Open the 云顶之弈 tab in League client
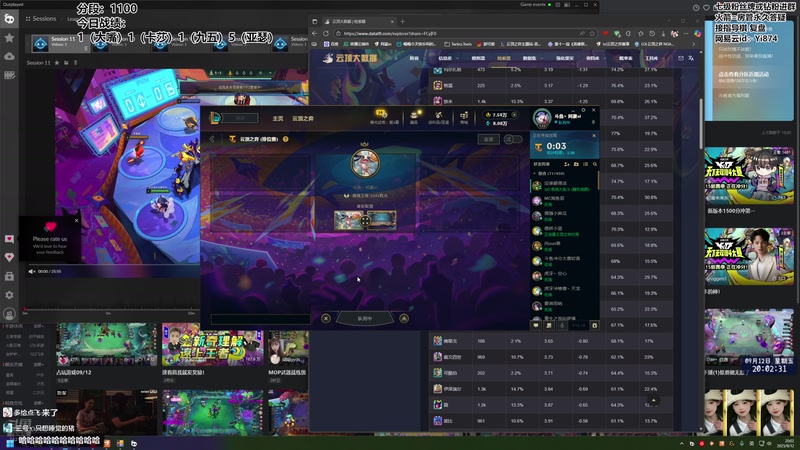 click(303, 118)
